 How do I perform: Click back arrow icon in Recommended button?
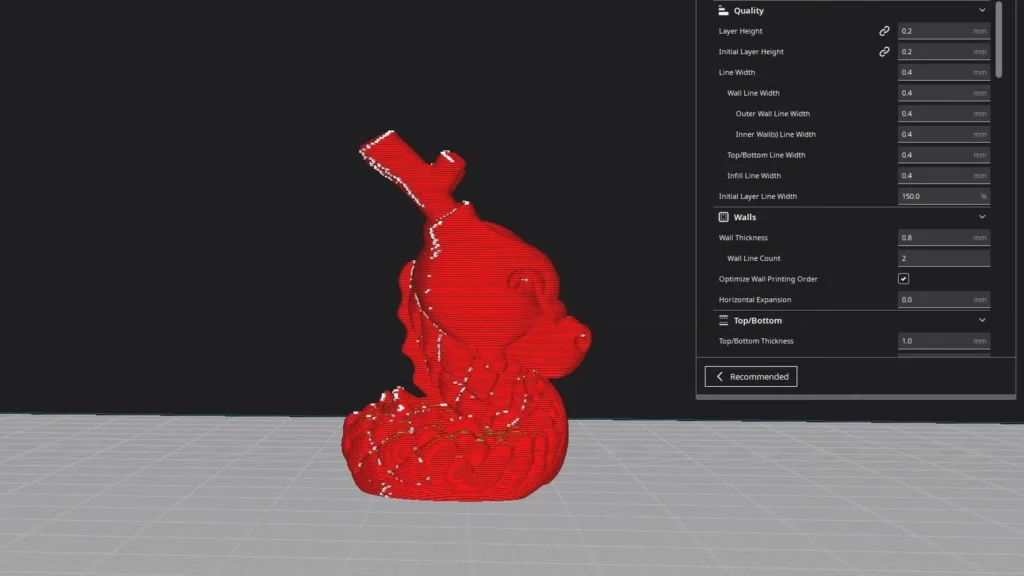(x=720, y=376)
